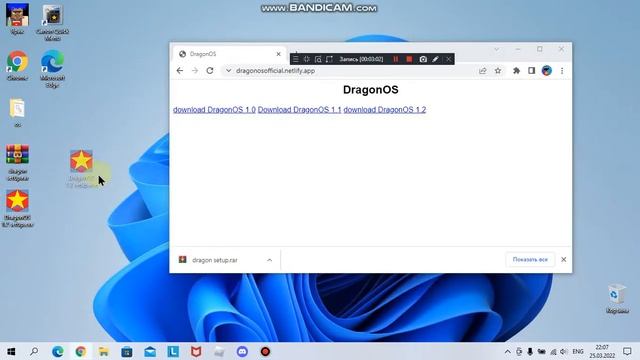Click Download DragonOS 1.1 link
This screenshot has height=360, width=640.
(299, 109)
